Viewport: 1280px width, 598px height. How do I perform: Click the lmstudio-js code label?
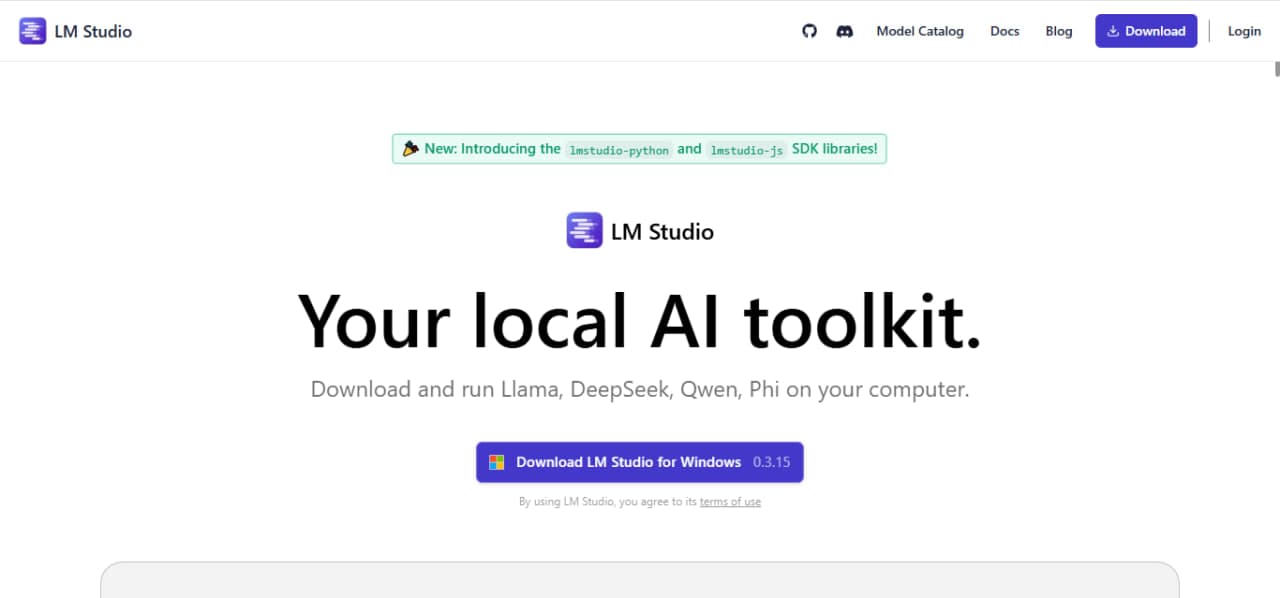747,150
